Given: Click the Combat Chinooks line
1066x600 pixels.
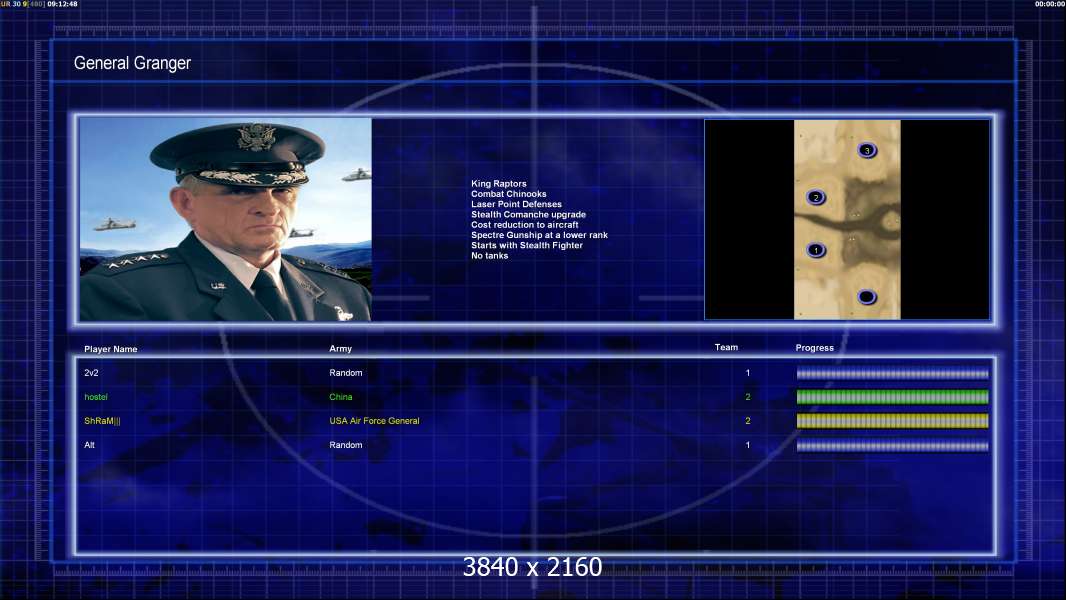Looking at the screenshot, I should tap(509, 194).
